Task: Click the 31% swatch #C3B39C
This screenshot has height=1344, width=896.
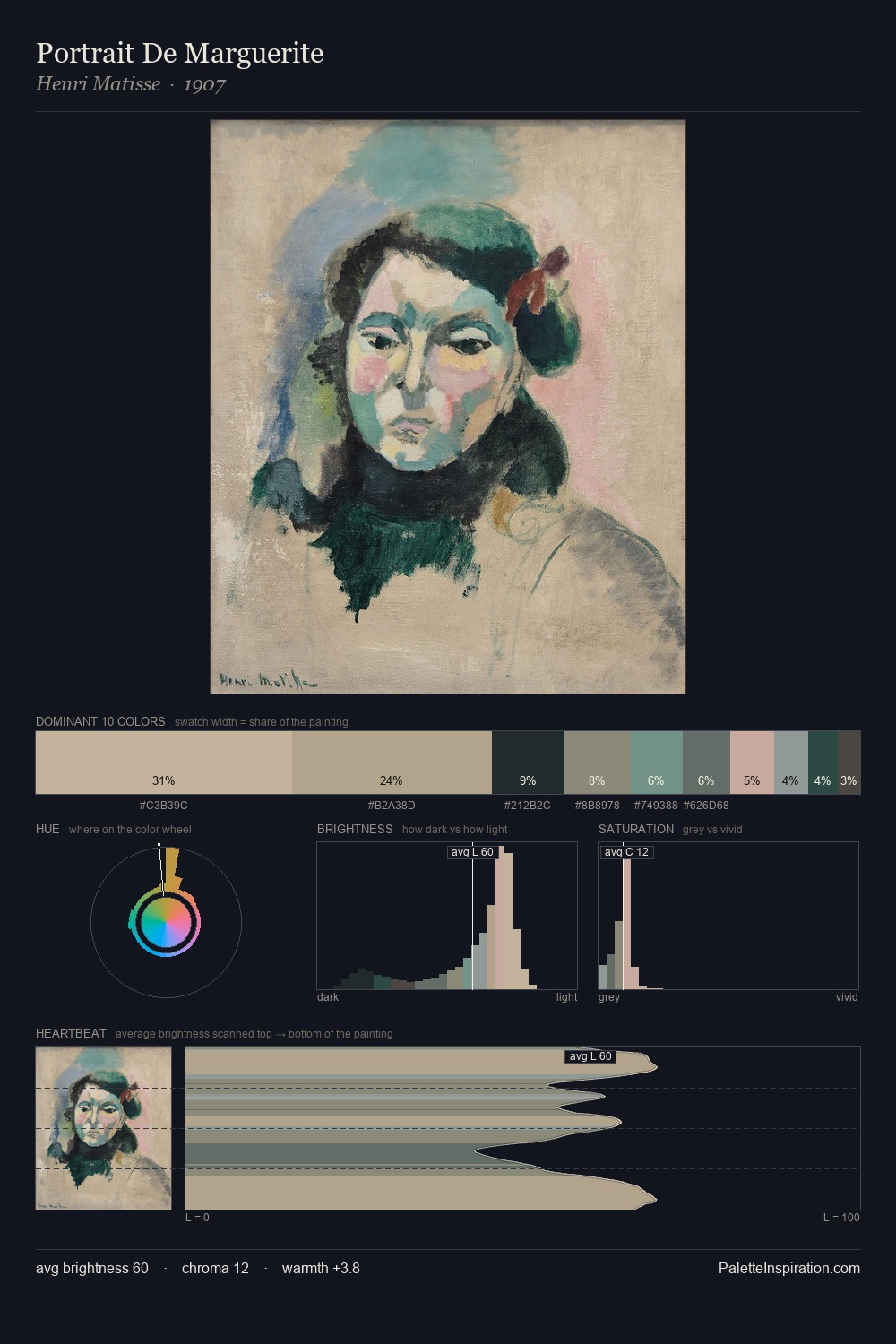Action: (164, 762)
